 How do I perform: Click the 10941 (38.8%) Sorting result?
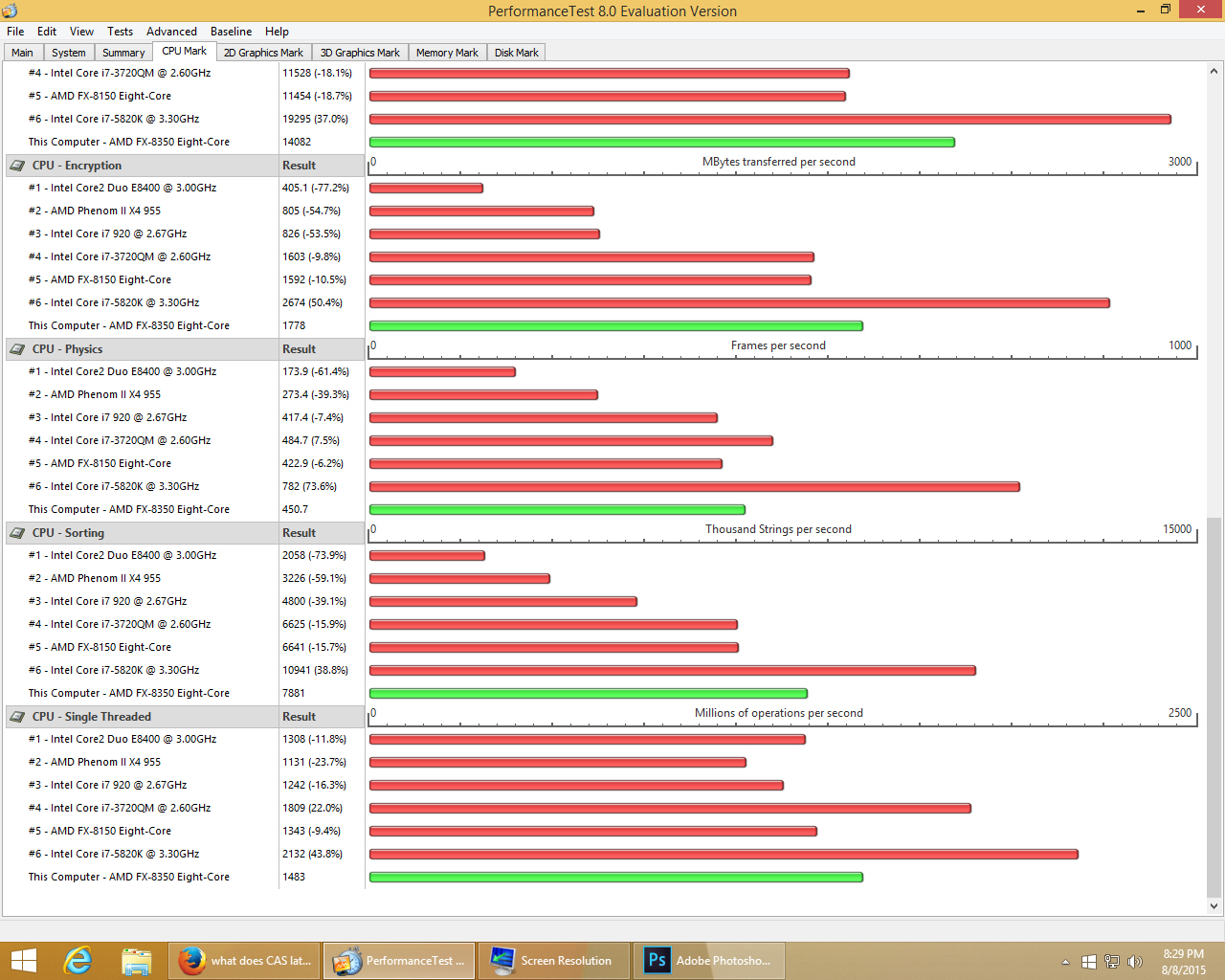point(315,670)
